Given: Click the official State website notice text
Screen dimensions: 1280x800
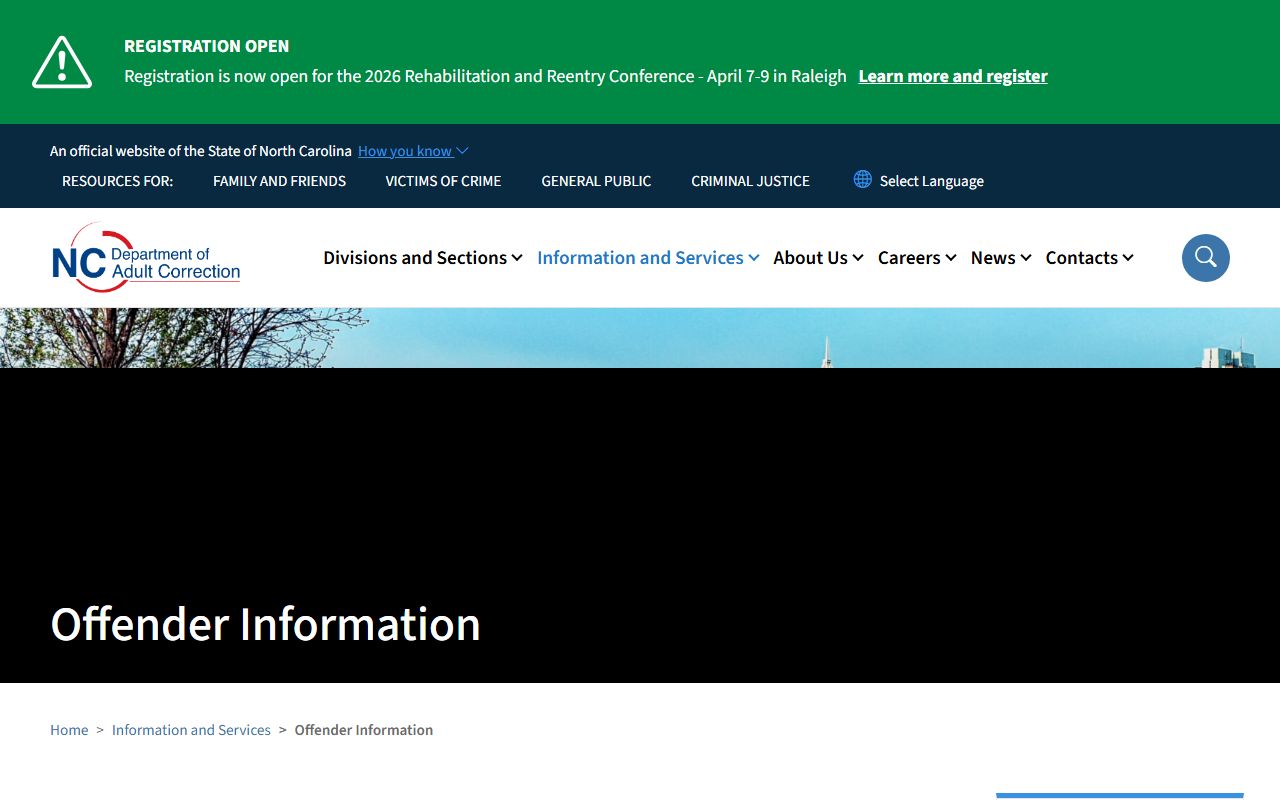Looking at the screenshot, I should pos(201,151).
